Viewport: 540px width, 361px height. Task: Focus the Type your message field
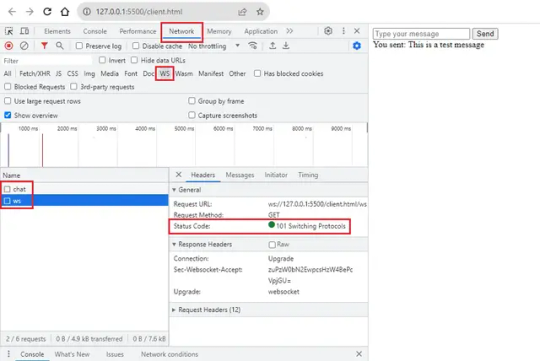coord(421,34)
